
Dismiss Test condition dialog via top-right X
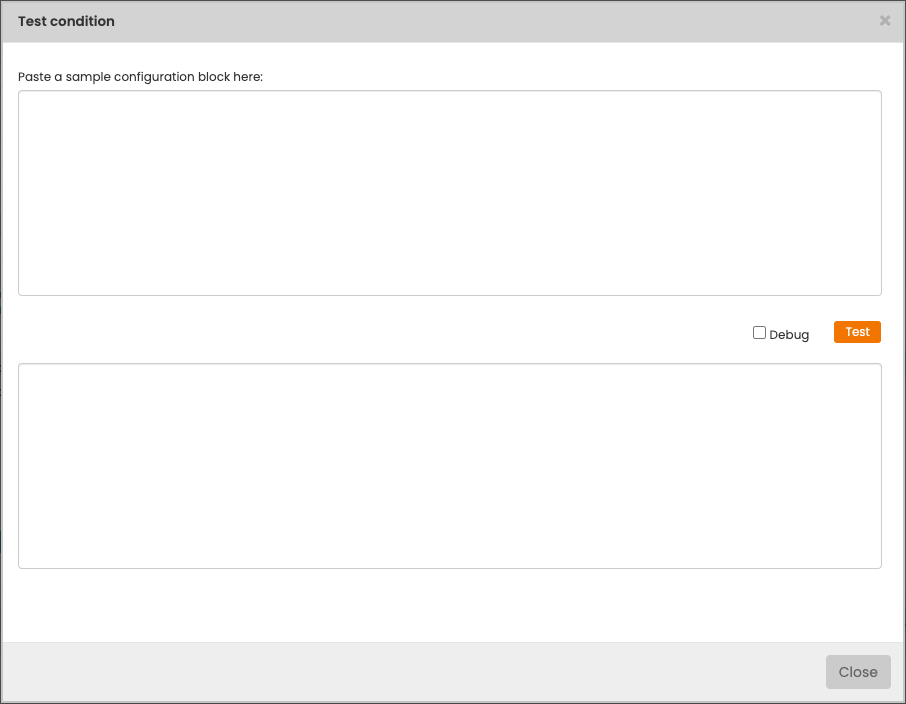click(884, 21)
